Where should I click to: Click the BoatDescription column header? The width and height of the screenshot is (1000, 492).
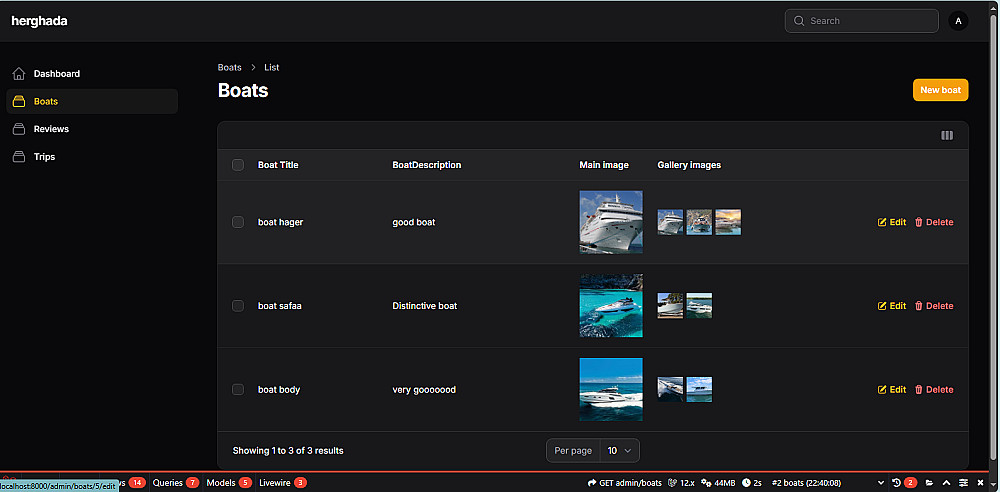[427, 165]
